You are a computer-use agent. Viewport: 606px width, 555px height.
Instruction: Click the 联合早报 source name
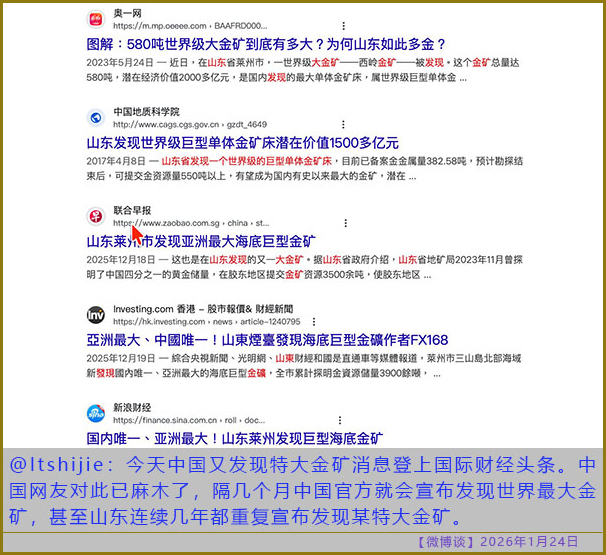(x=132, y=211)
